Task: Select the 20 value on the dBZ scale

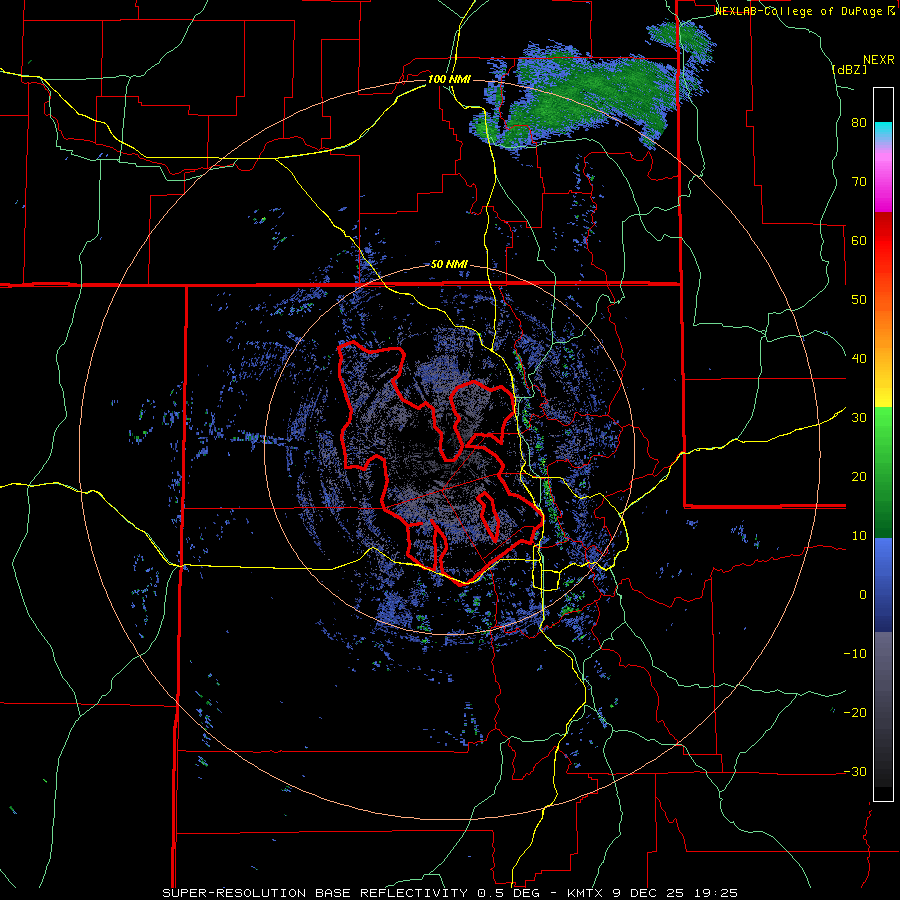Action: tap(859, 476)
